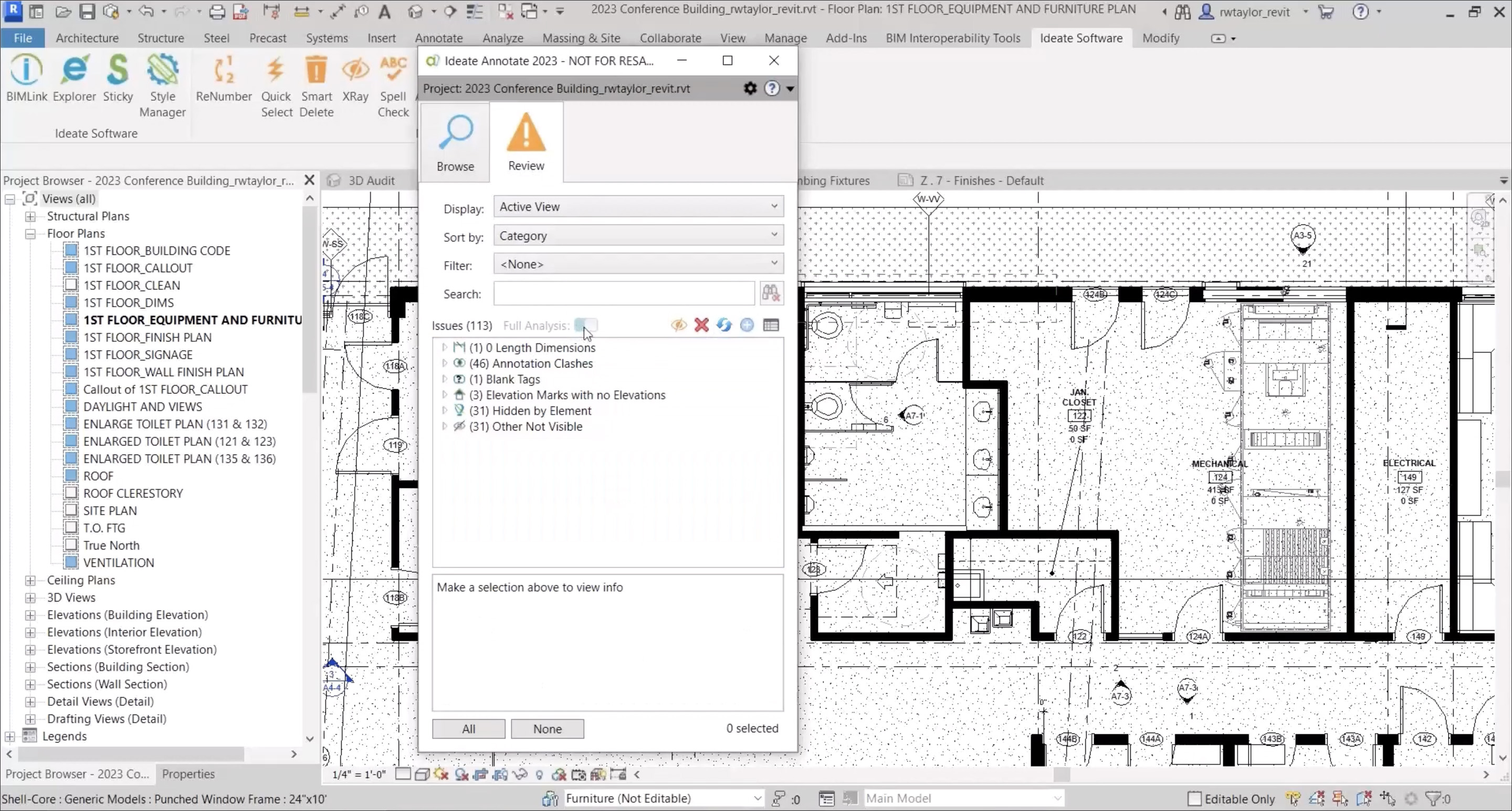The height and width of the screenshot is (811, 1512).
Task: Open help in the Ideate Annotate dialog
Action: (x=772, y=88)
